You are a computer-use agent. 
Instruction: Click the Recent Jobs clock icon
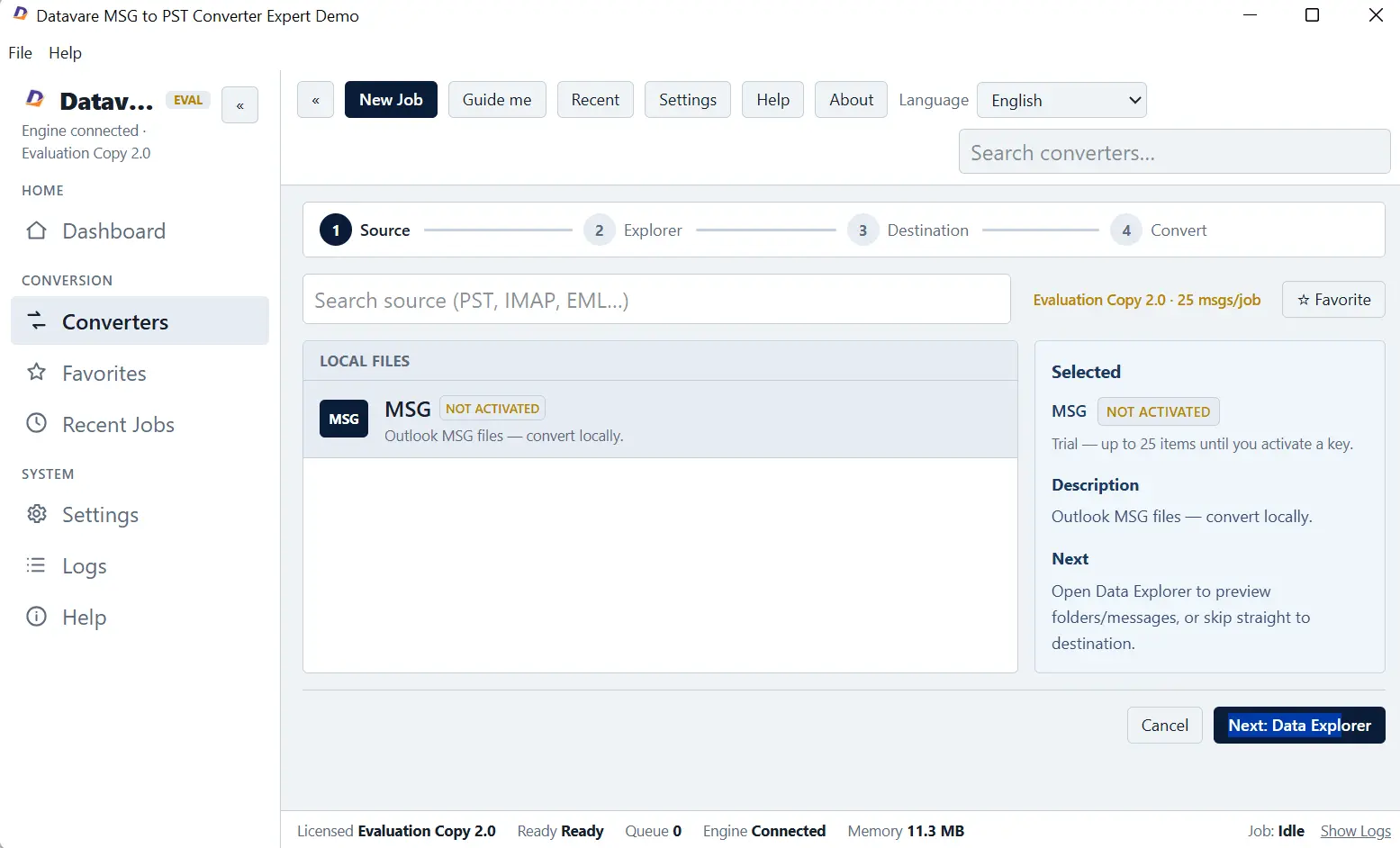tap(36, 423)
